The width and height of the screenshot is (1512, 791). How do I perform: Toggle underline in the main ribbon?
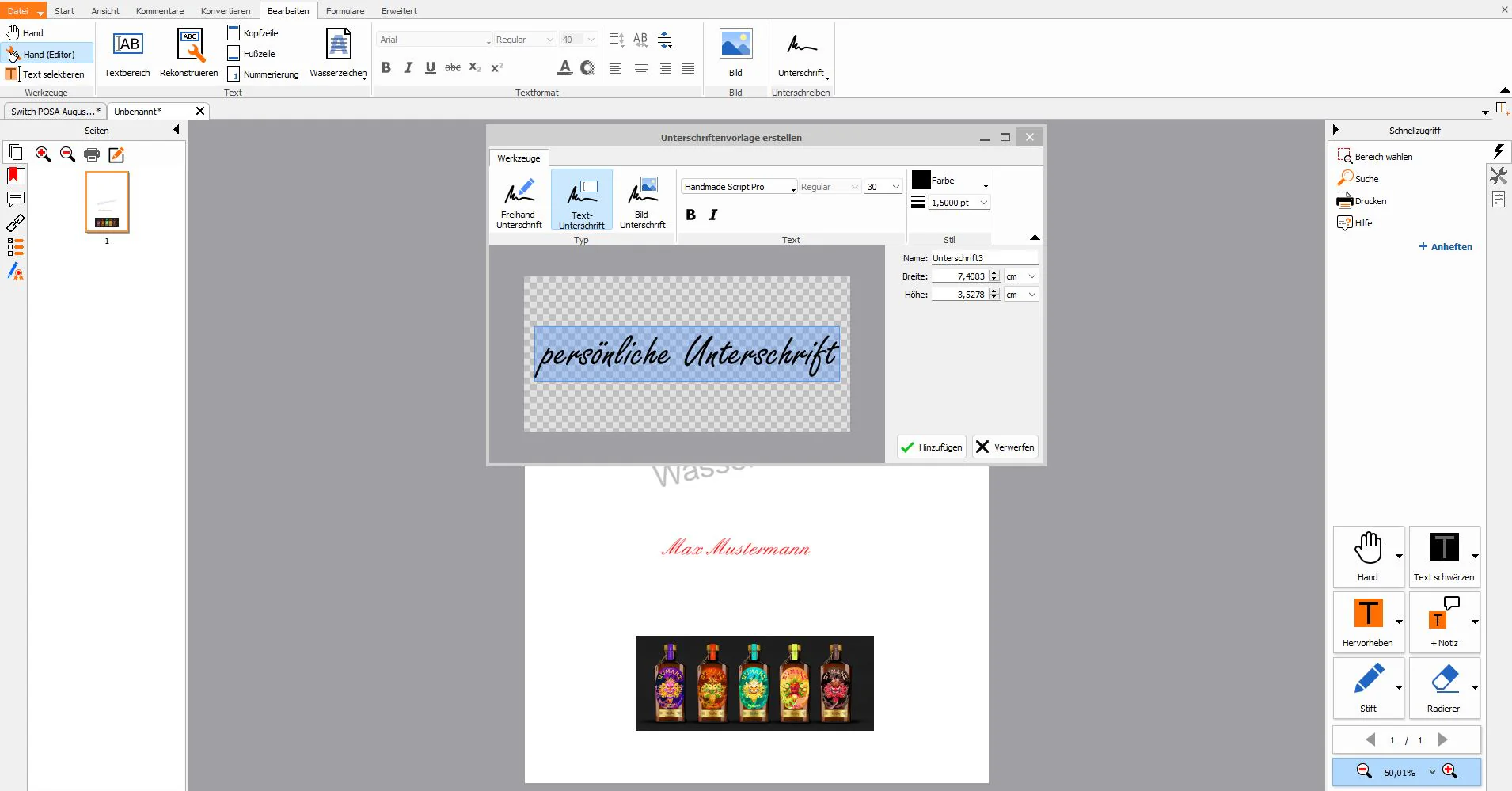(431, 68)
